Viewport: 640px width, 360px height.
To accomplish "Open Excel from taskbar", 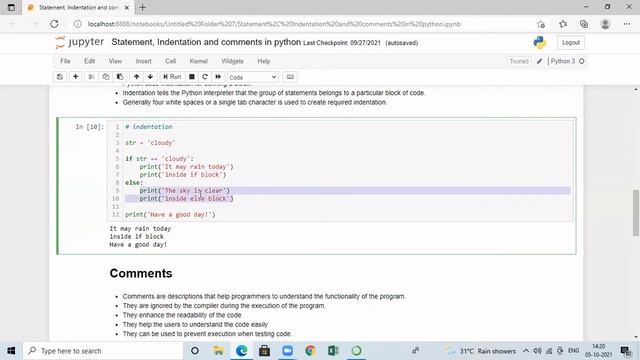I will (x=333, y=351).
